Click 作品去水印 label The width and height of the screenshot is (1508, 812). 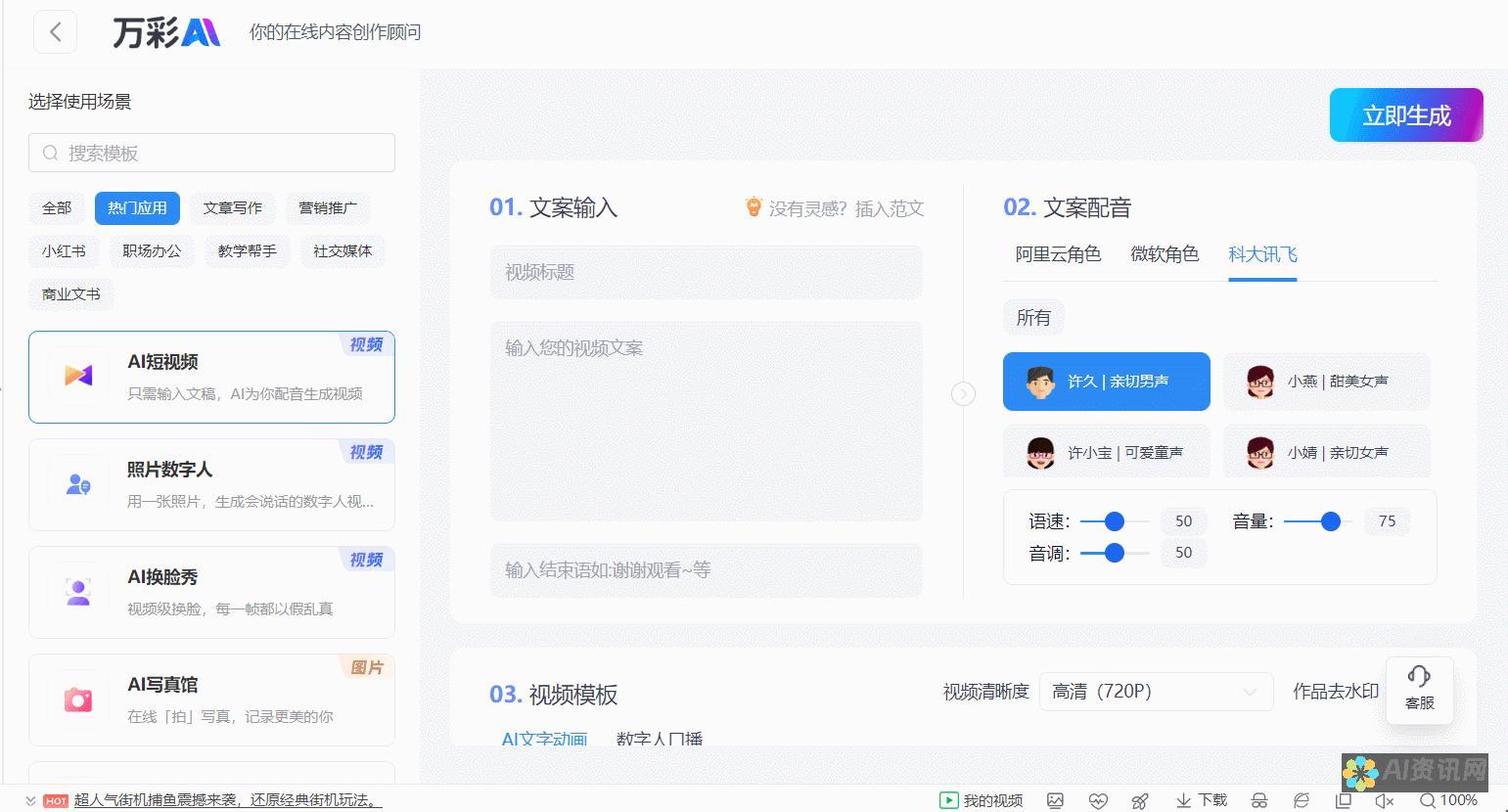1336,692
